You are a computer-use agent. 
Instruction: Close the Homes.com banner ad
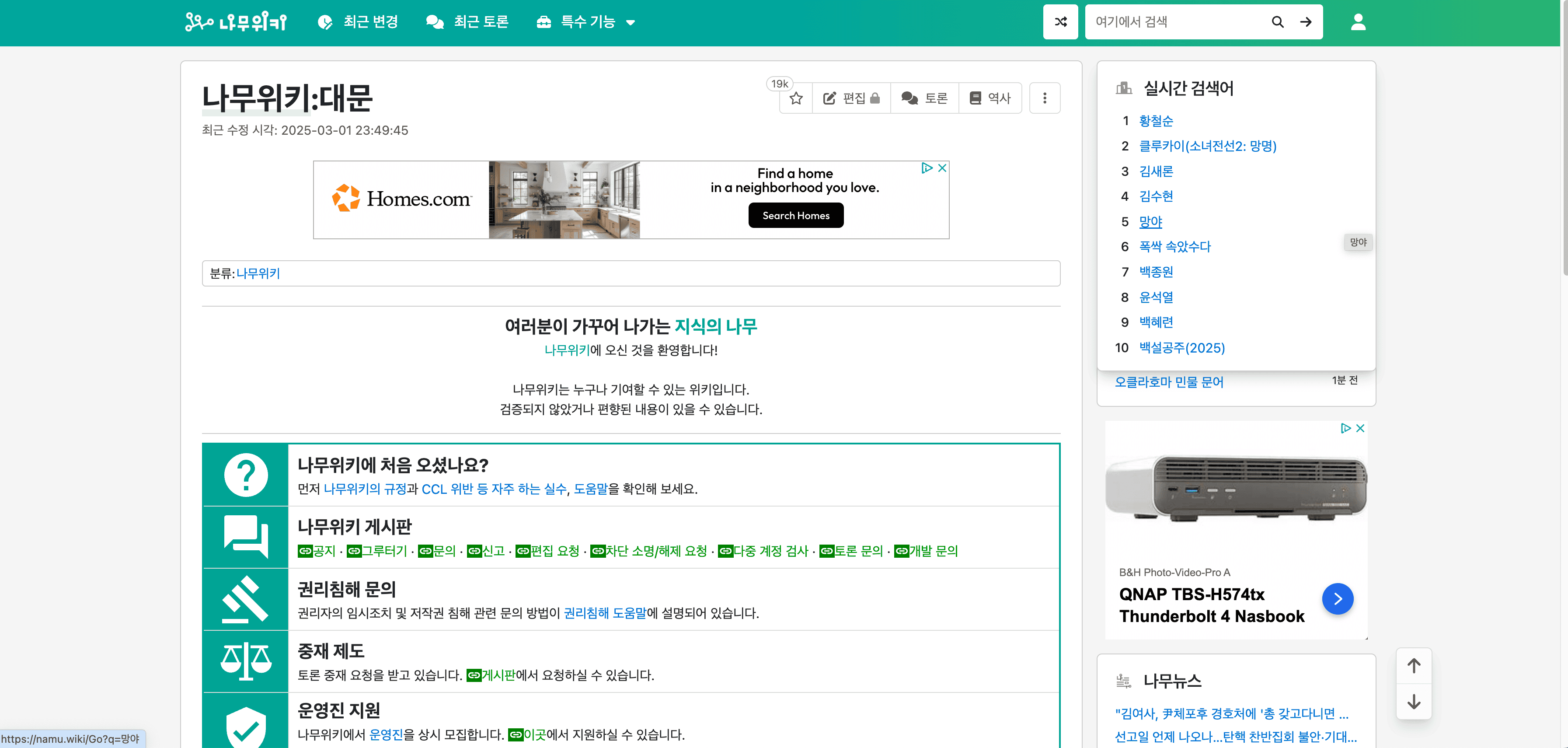[x=942, y=168]
